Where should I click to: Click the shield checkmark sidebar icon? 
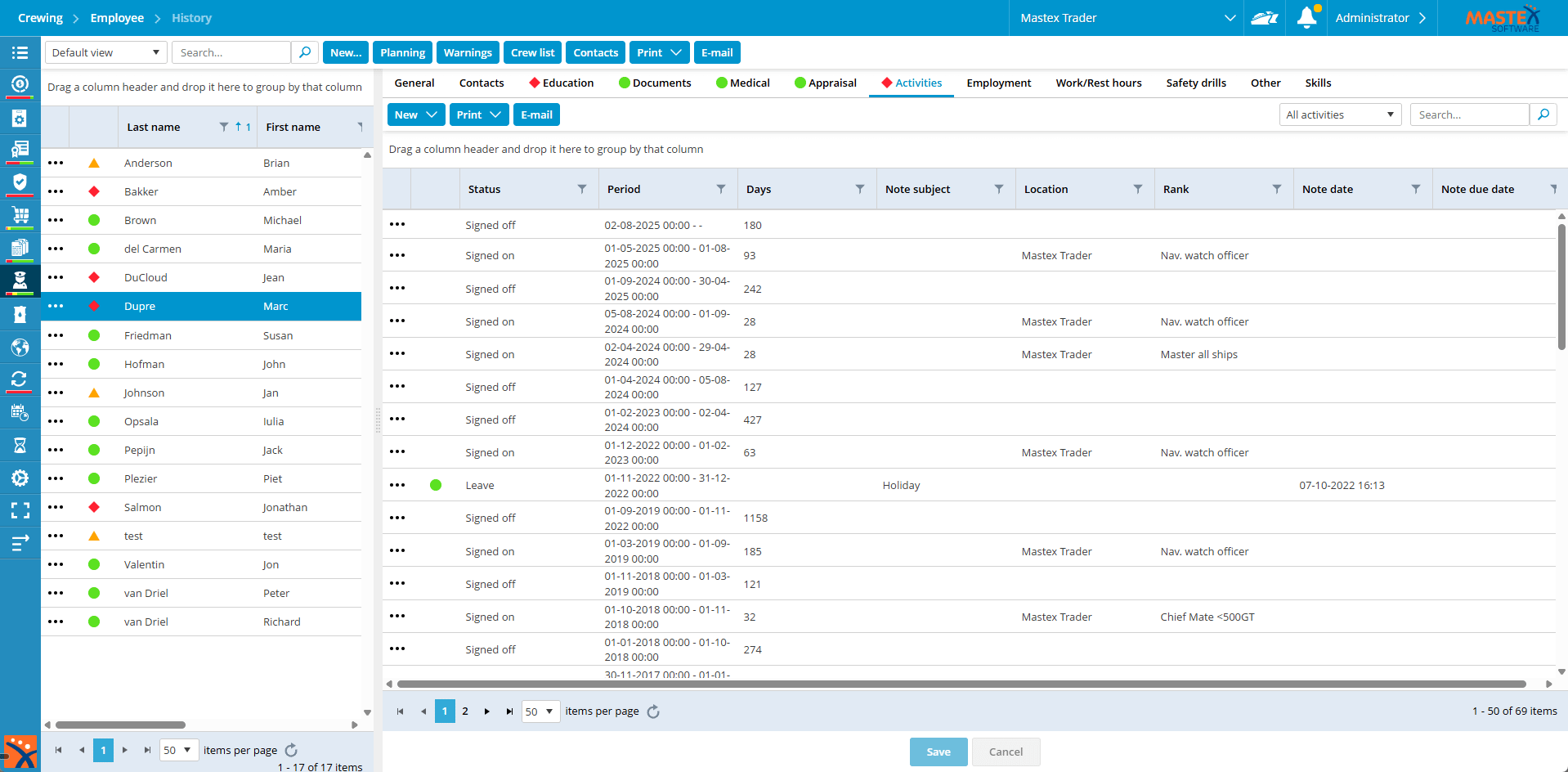(x=20, y=182)
